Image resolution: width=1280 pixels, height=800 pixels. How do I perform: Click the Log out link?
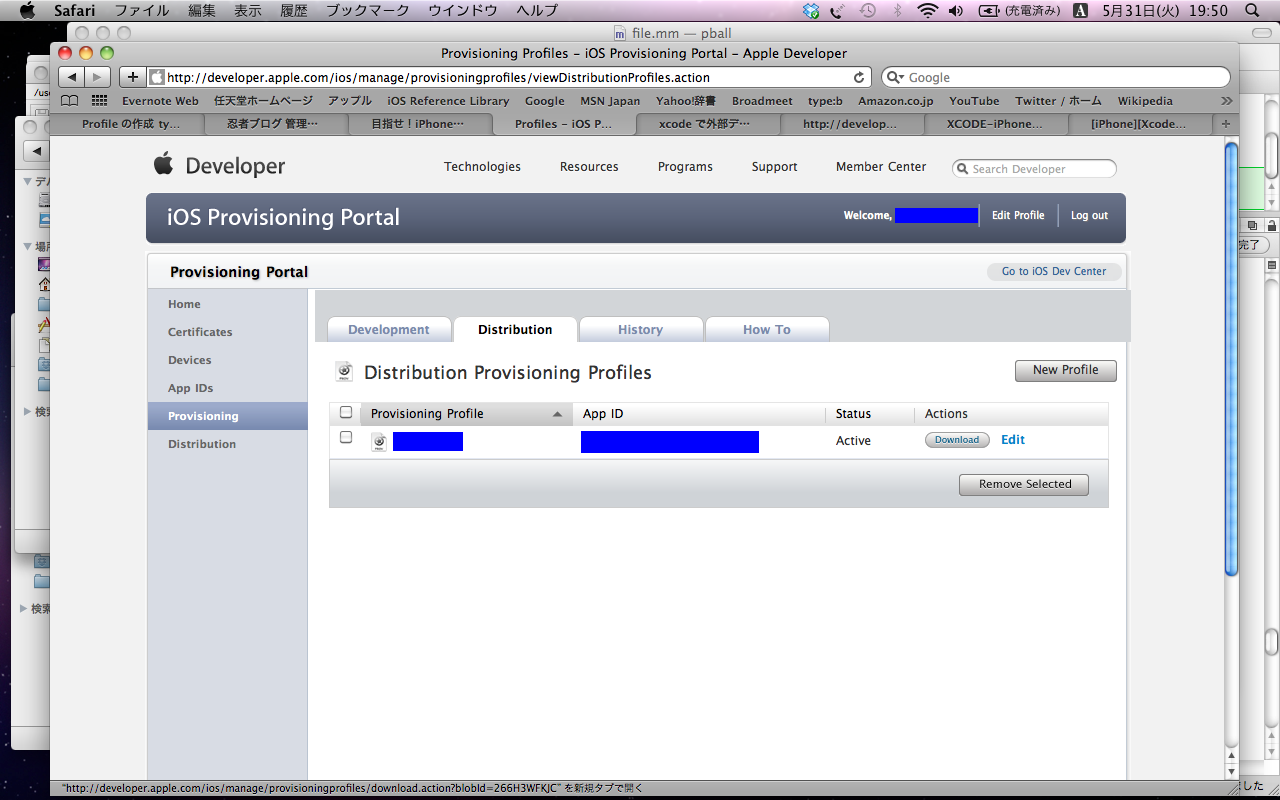click(x=1089, y=215)
